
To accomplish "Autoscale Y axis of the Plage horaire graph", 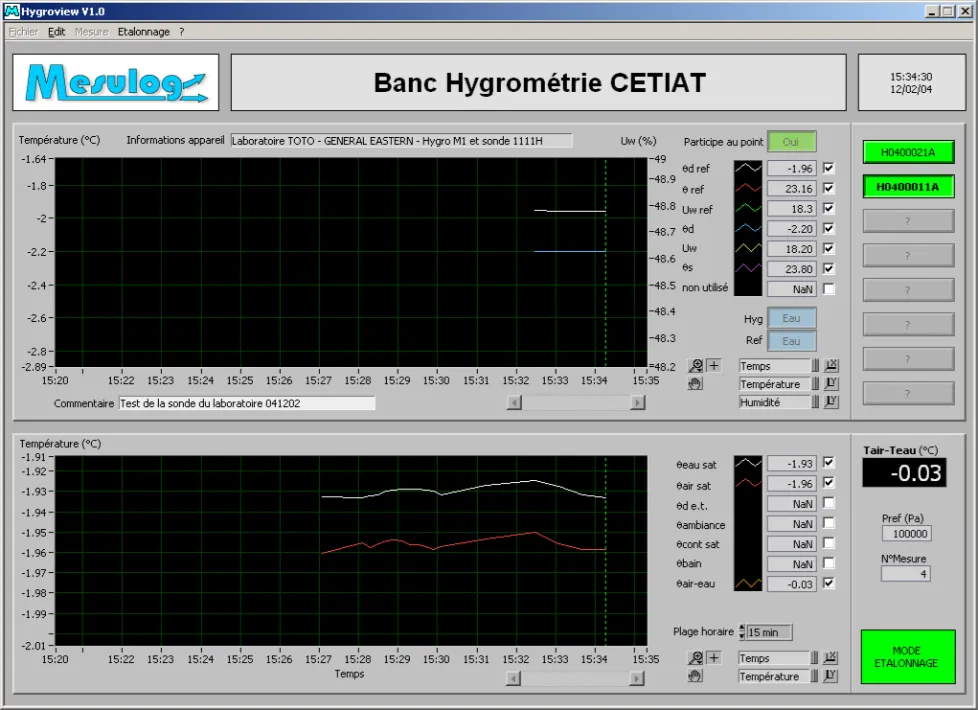I will [x=830, y=676].
